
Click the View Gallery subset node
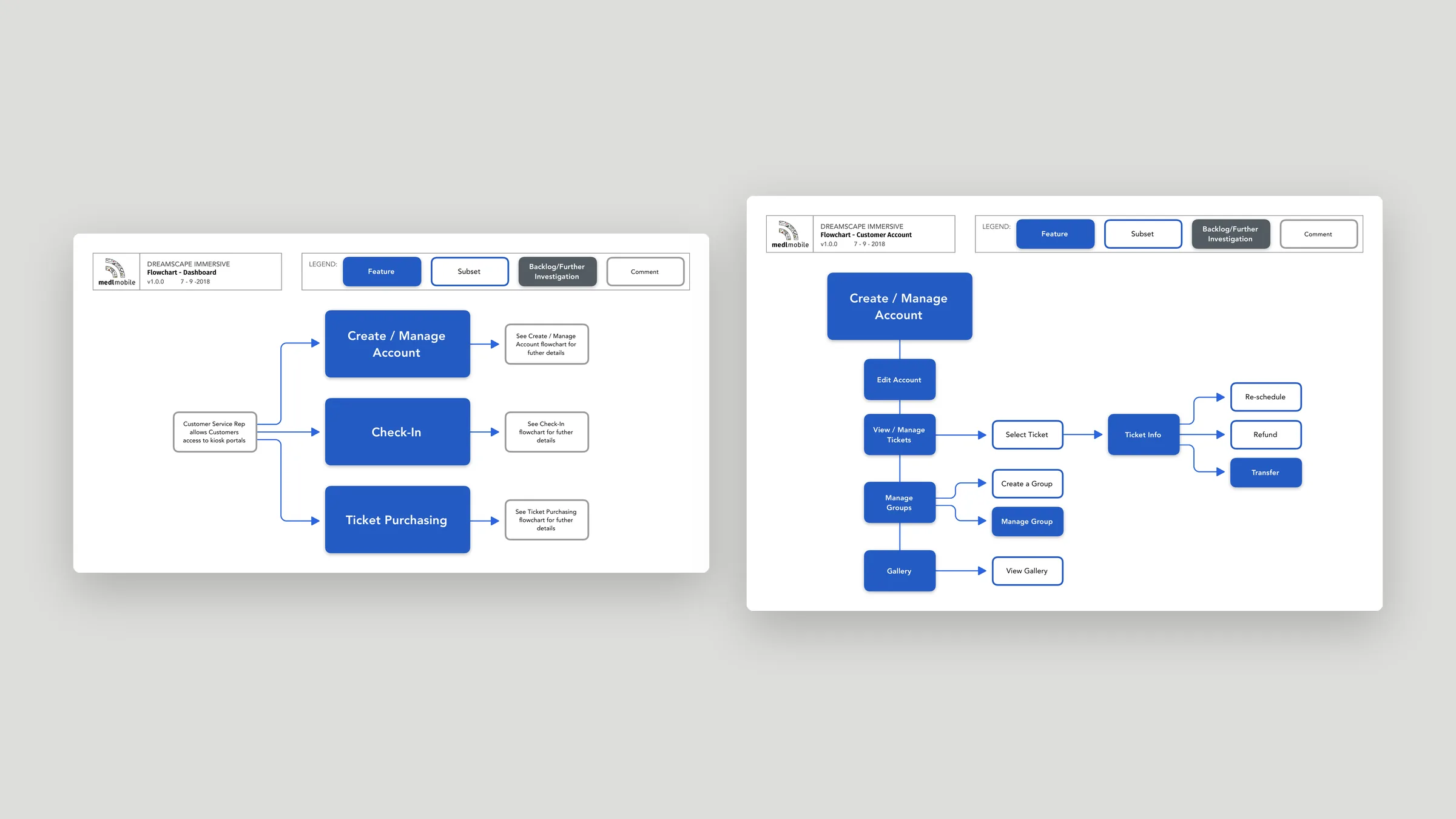tap(1027, 571)
